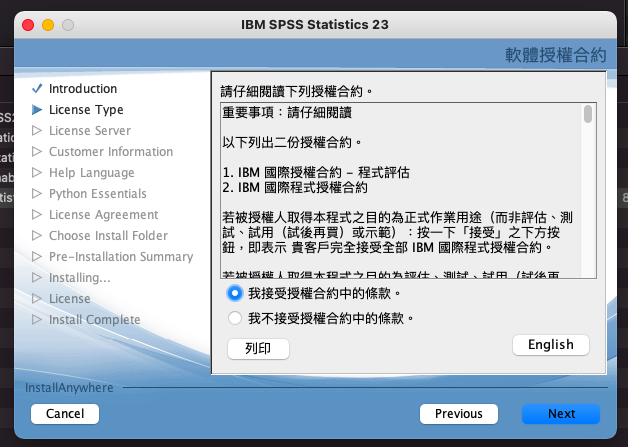The width and height of the screenshot is (628, 447).
Task: Click the '2. IBM 國際程式授權合約' line
Action: tap(295, 187)
